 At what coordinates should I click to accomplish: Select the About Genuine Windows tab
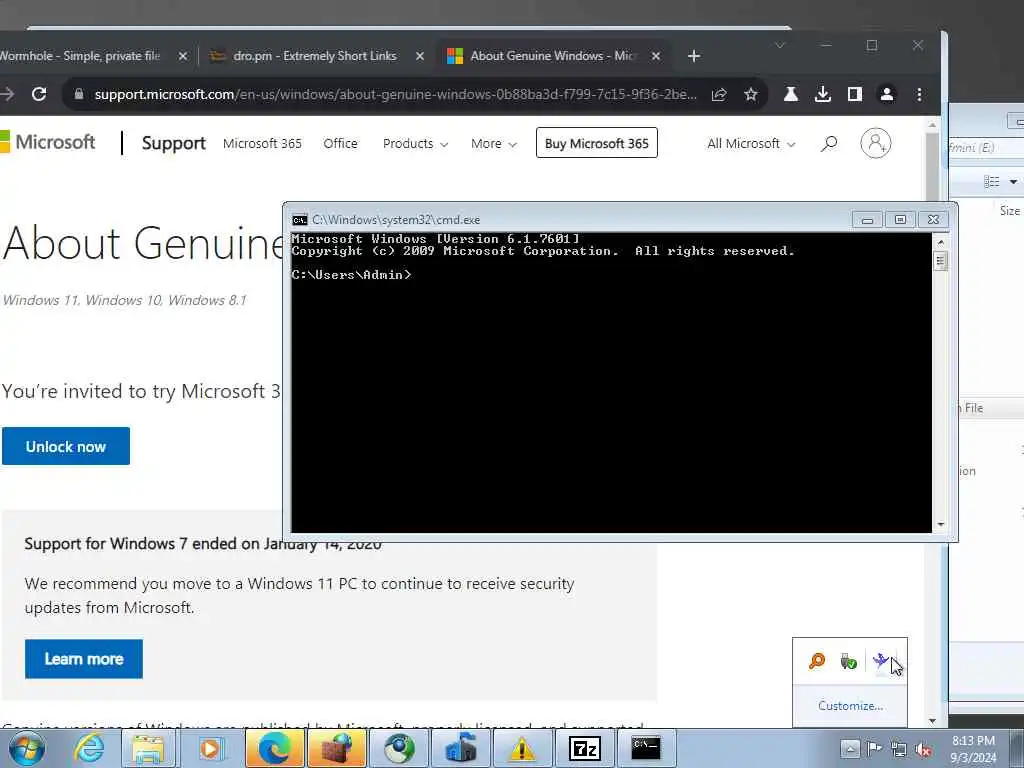[x=552, y=56]
